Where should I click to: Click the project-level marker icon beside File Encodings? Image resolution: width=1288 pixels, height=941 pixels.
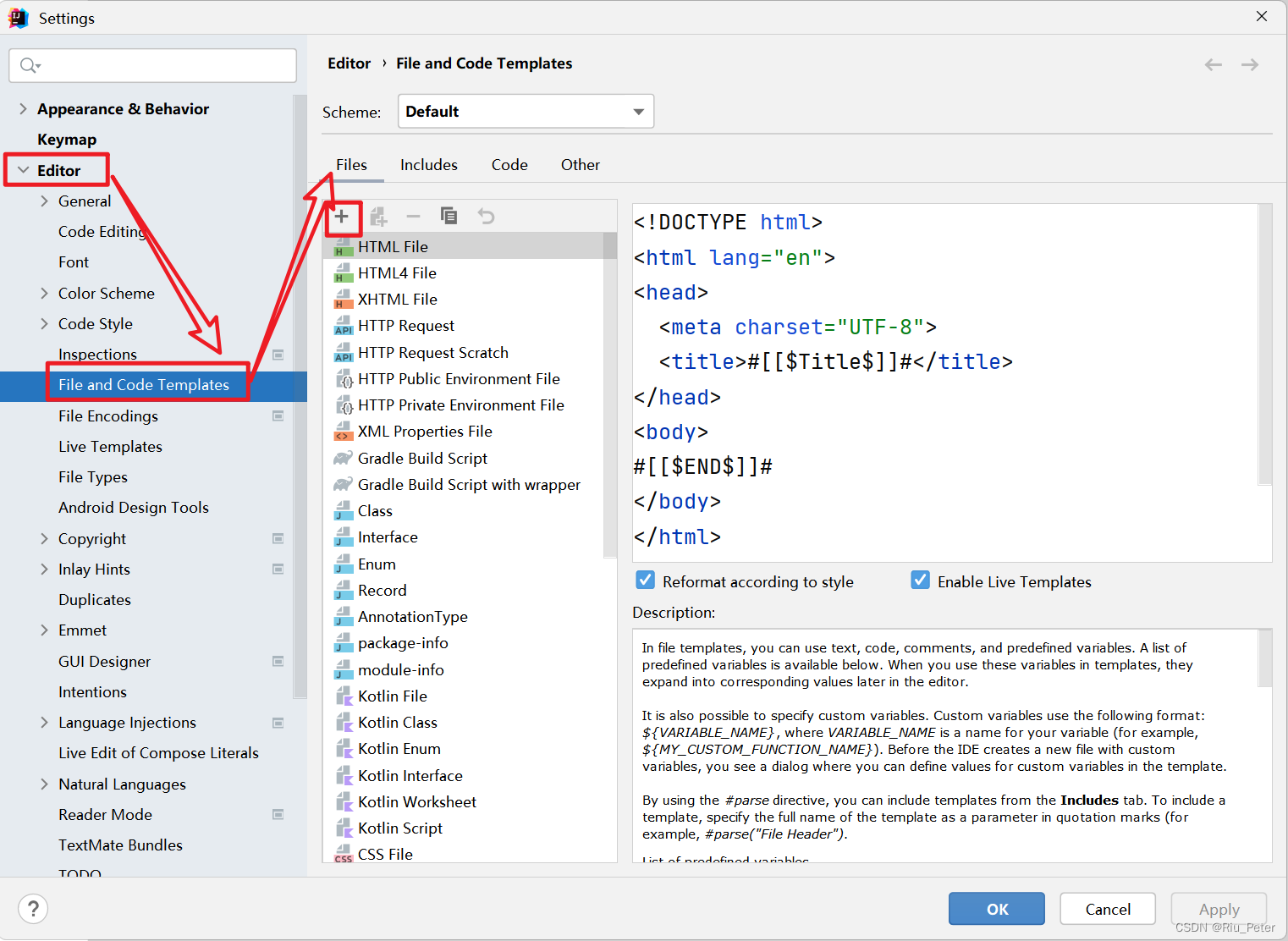tap(278, 416)
